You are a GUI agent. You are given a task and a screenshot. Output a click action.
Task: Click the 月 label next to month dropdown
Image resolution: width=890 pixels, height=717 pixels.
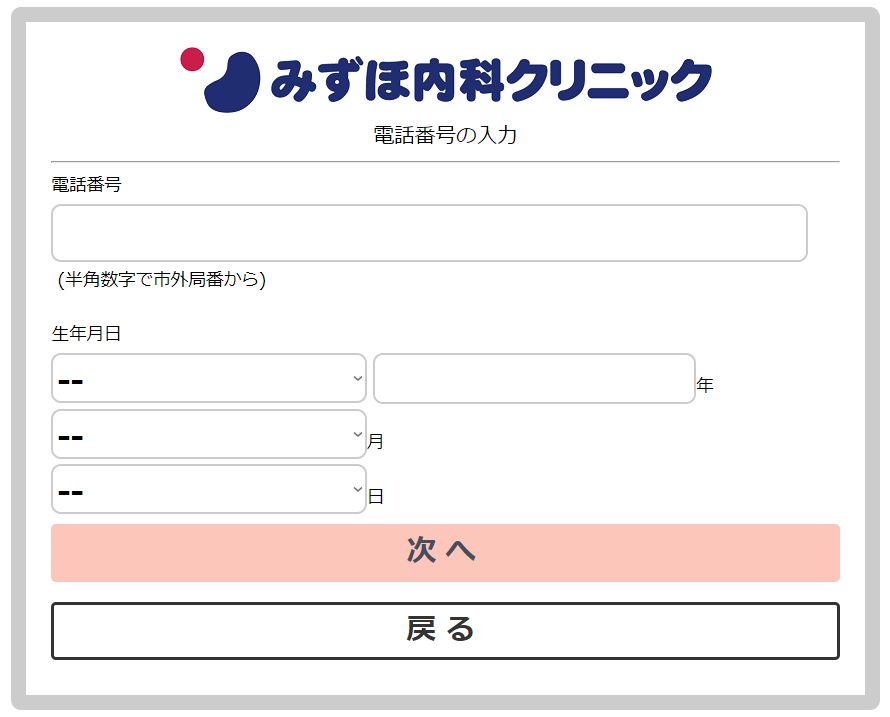coord(375,441)
